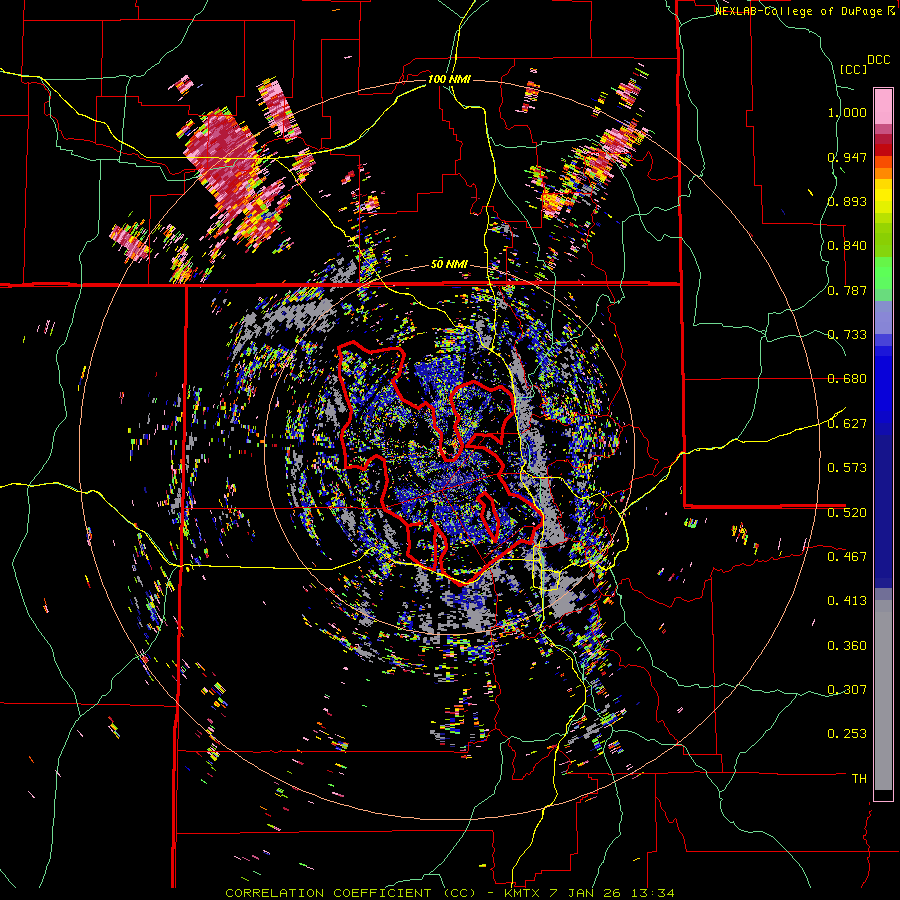Screen dimensions: 900x900
Task: Click the large pink echo cluster in the northwest
Action: point(224,164)
